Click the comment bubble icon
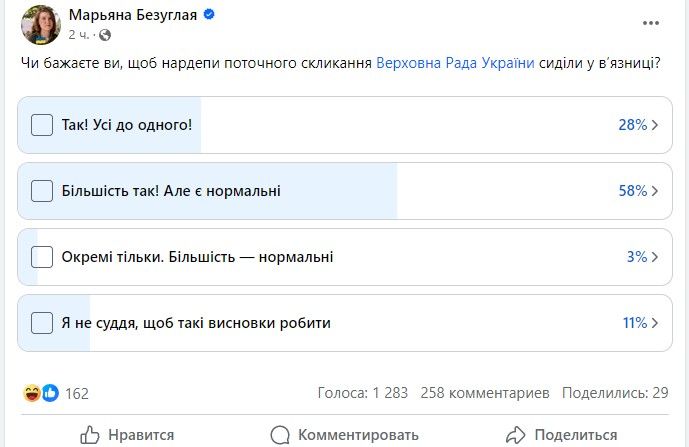Viewport: 689px width, 447px height. [281, 435]
